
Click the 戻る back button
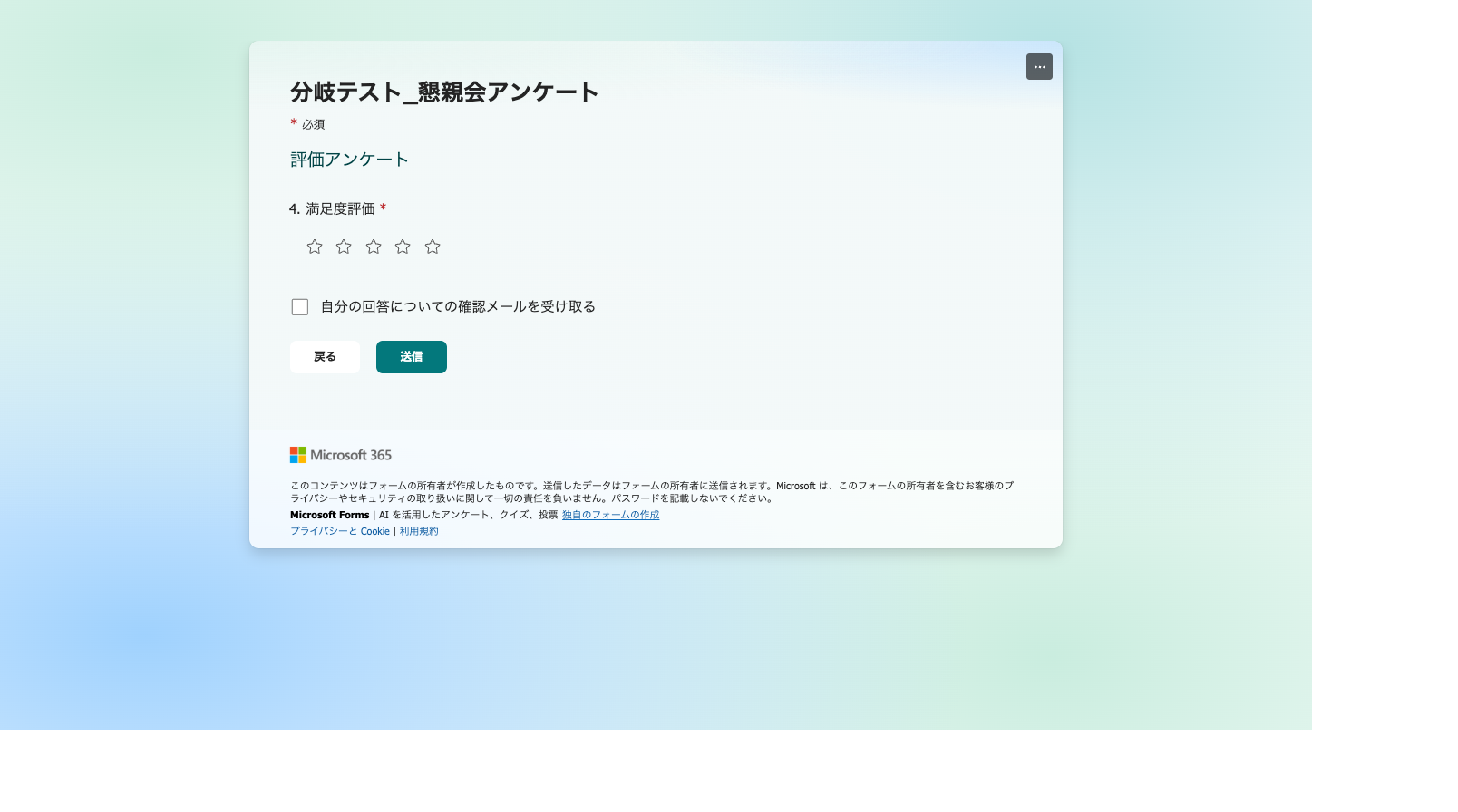point(325,357)
